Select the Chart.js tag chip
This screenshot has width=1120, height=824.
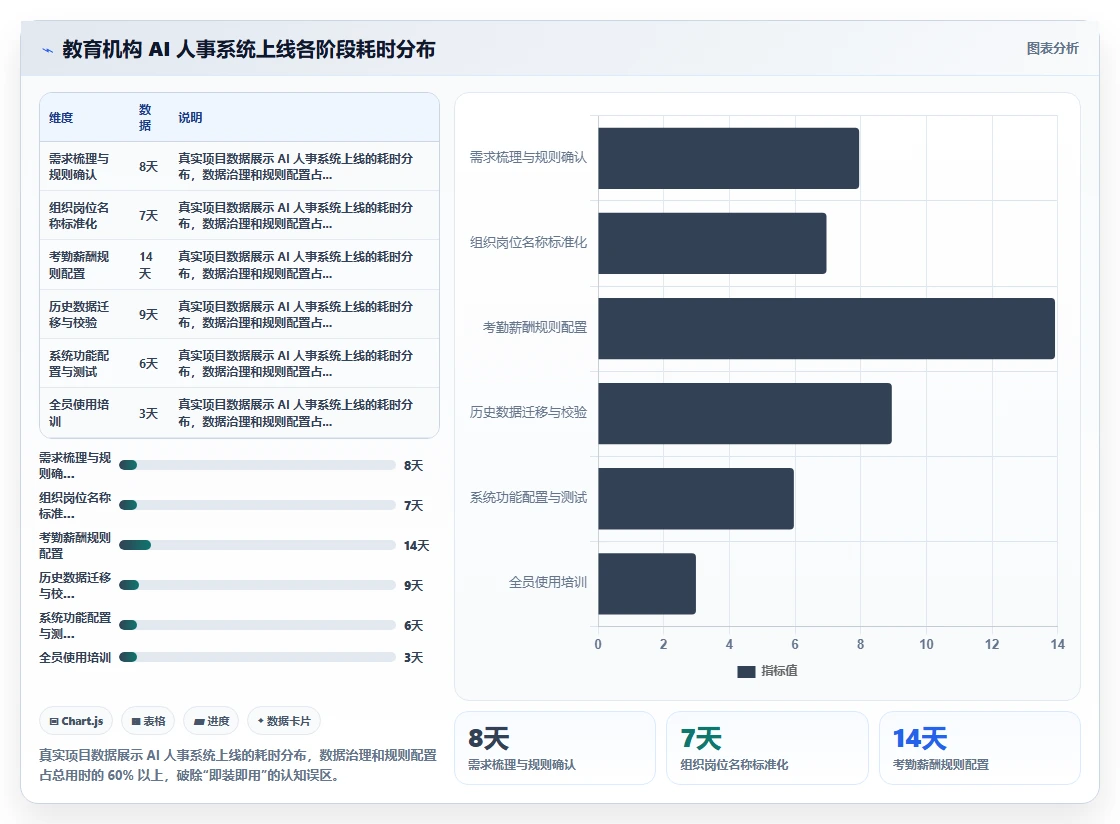coord(76,721)
